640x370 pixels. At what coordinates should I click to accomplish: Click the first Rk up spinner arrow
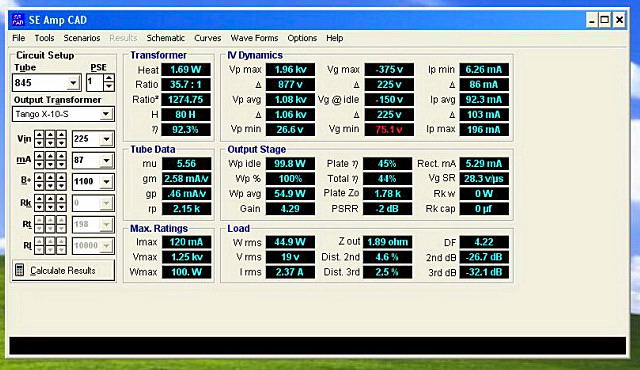39,199
